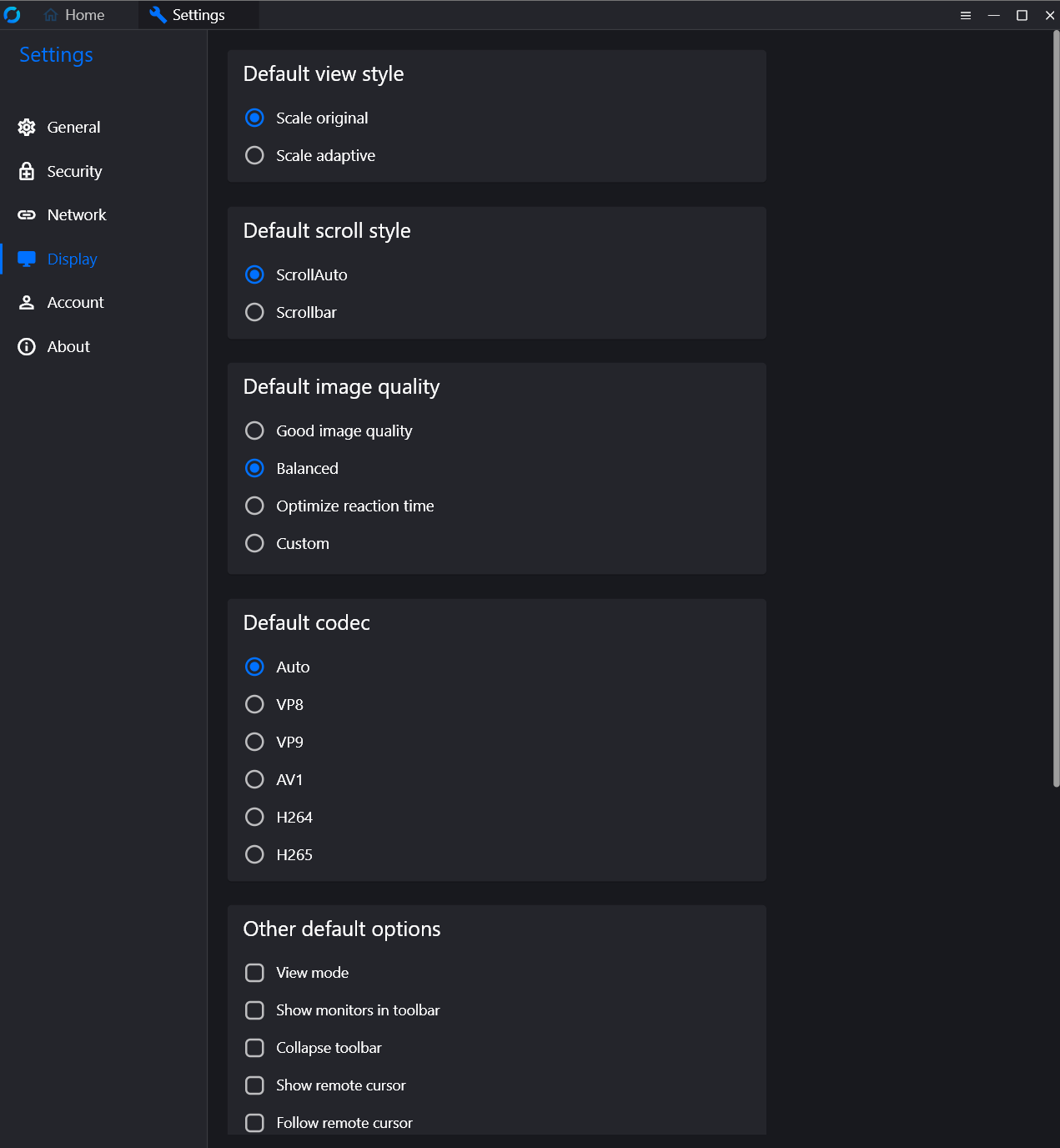Select Good image quality option
Screen dimensions: 1060x1148
click(x=254, y=430)
